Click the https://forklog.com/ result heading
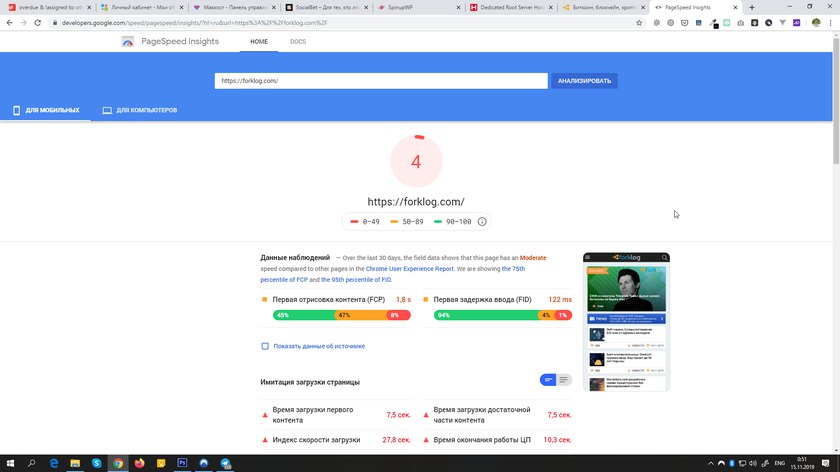 [416, 202]
